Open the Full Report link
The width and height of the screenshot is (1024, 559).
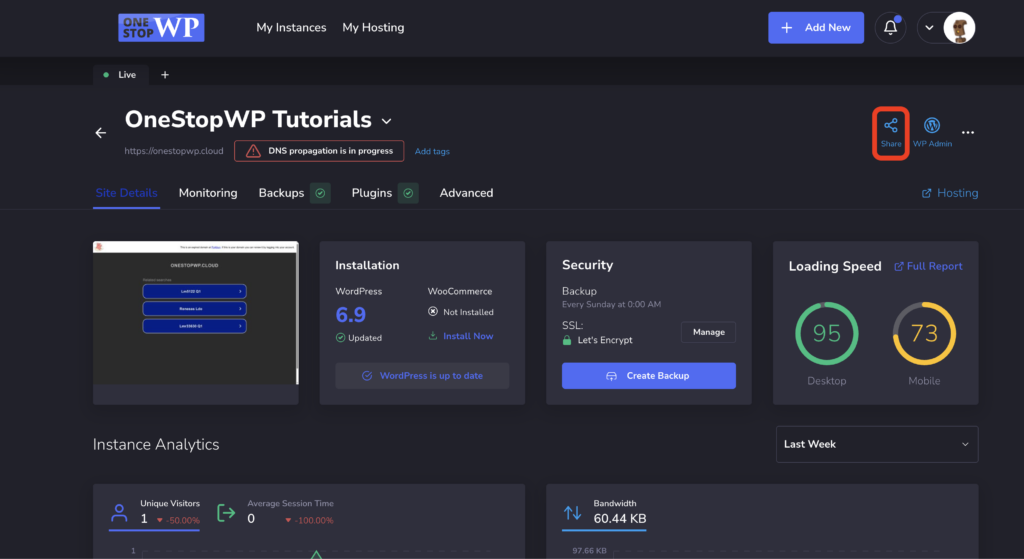pos(928,266)
